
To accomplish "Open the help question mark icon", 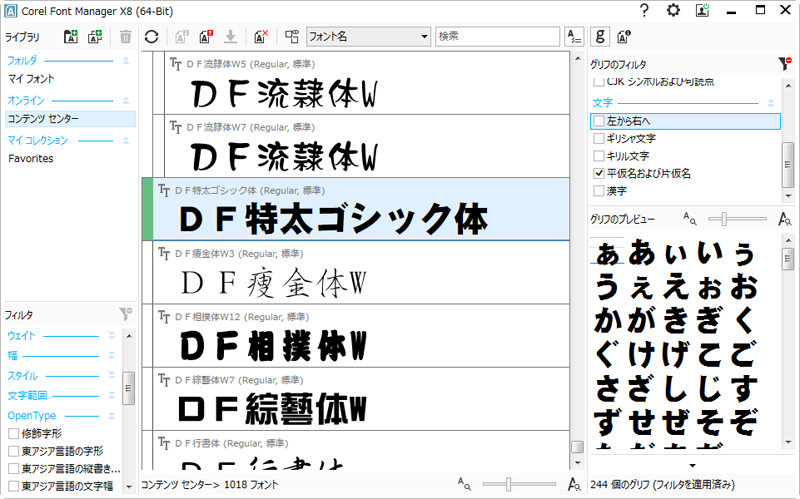I will [644, 10].
